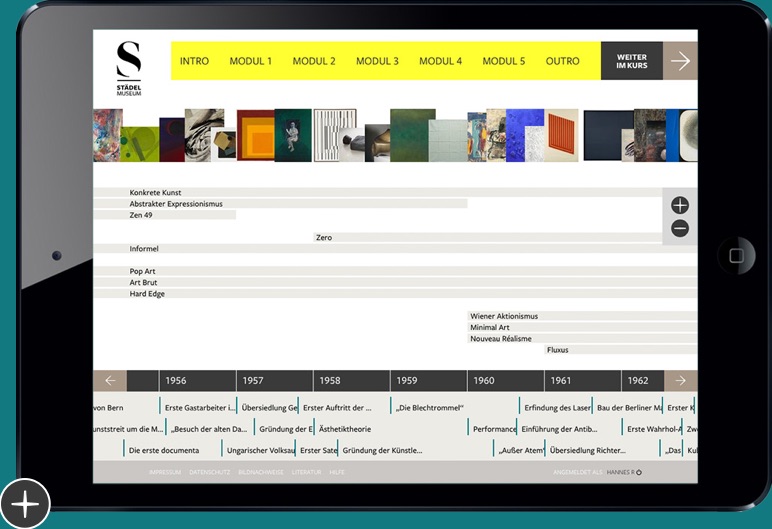Open the „Die Blechtrommel" event entry
This screenshot has width=772, height=529.
tap(430, 408)
